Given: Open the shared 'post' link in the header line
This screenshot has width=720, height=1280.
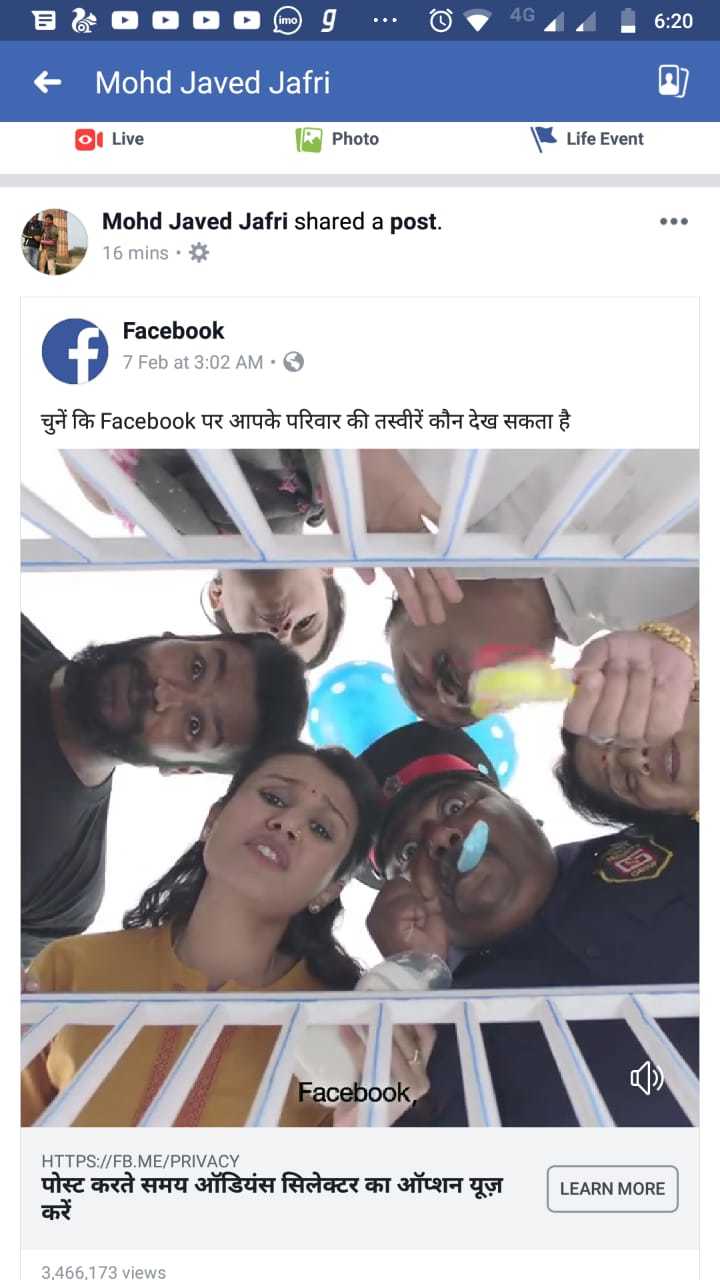Looking at the screenshot, I should coord(413,222).
